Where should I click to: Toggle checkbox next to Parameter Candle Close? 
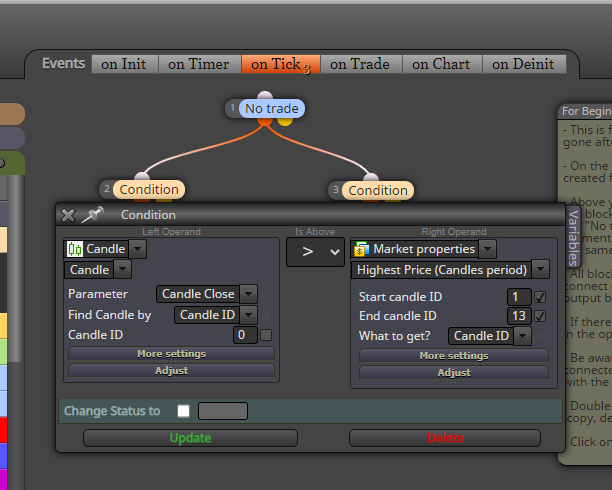[266, 294]
